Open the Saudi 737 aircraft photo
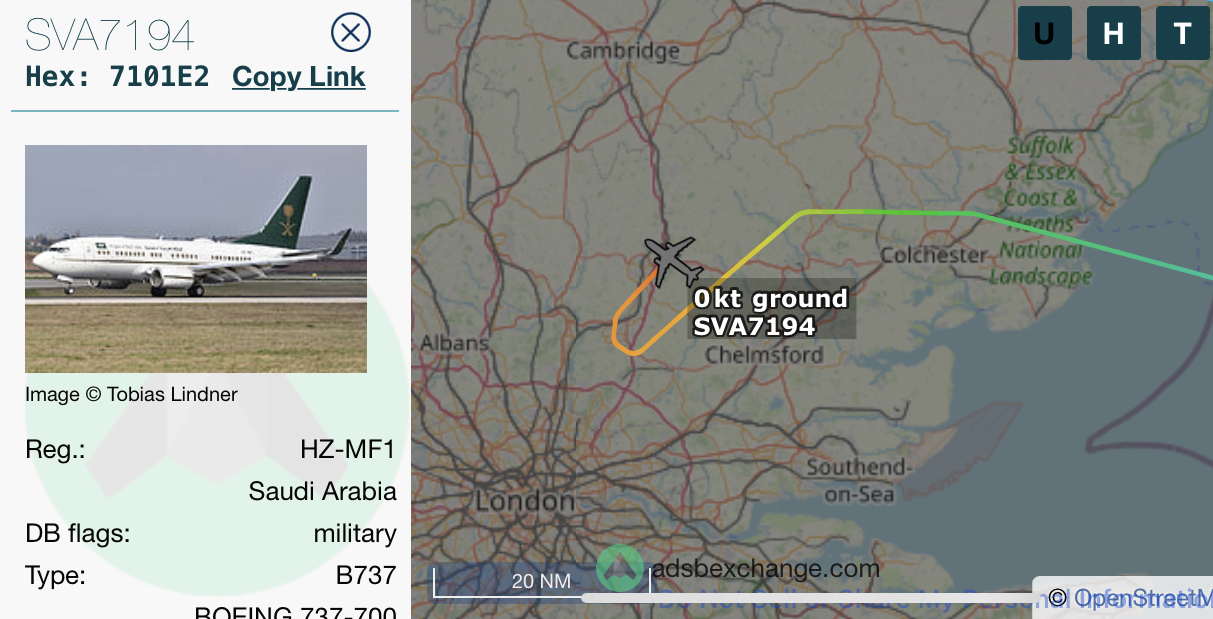1213x619 pixels. tap(196, 259)
